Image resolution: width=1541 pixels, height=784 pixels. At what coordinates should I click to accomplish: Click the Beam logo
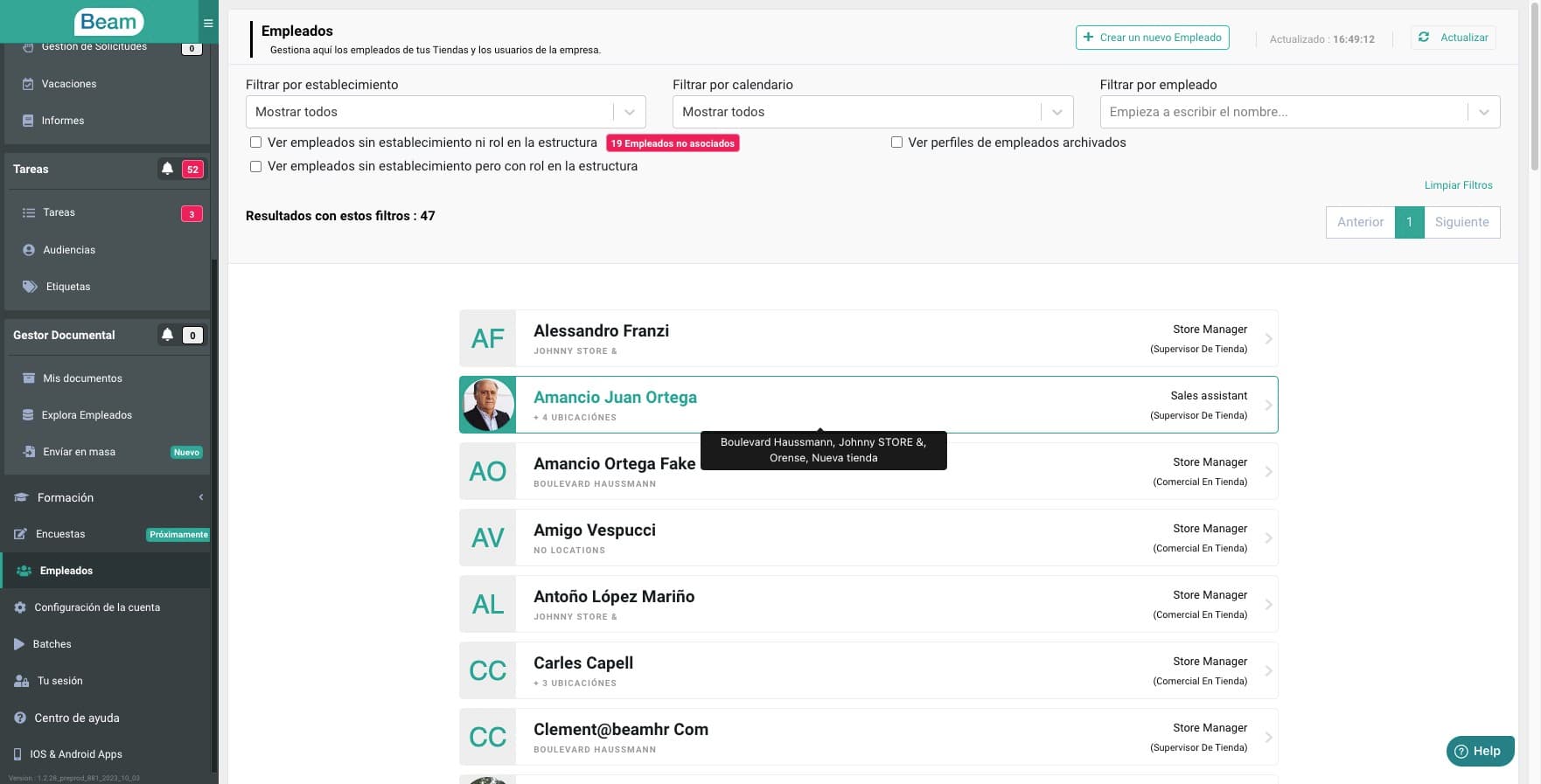coord(108,22)
